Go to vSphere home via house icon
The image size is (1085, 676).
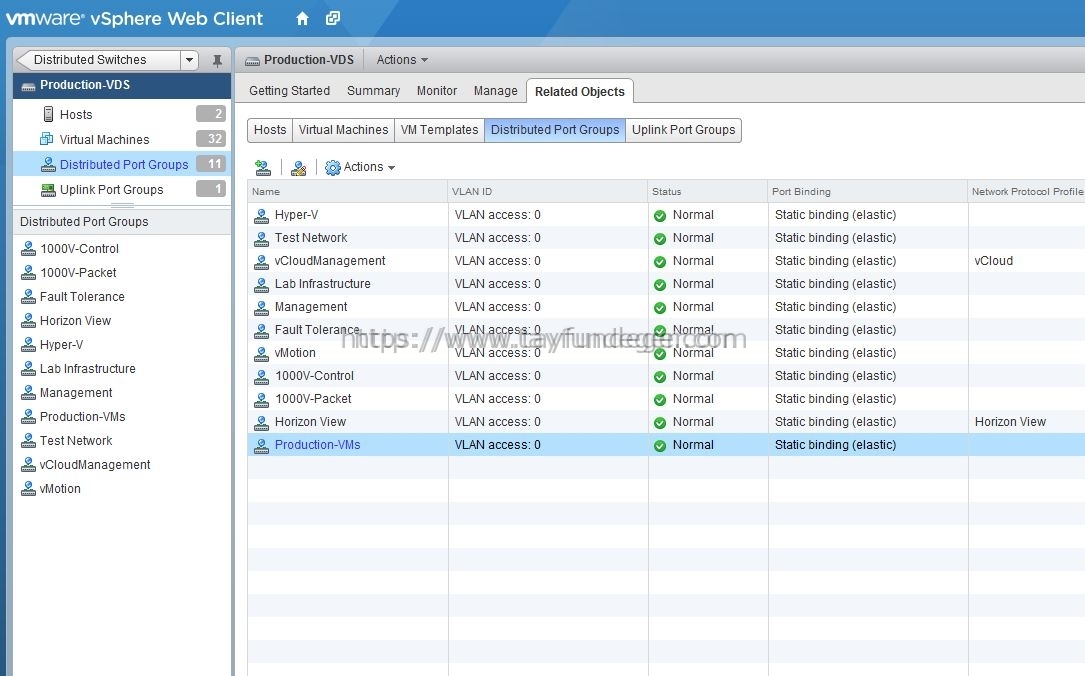(302, 19)
